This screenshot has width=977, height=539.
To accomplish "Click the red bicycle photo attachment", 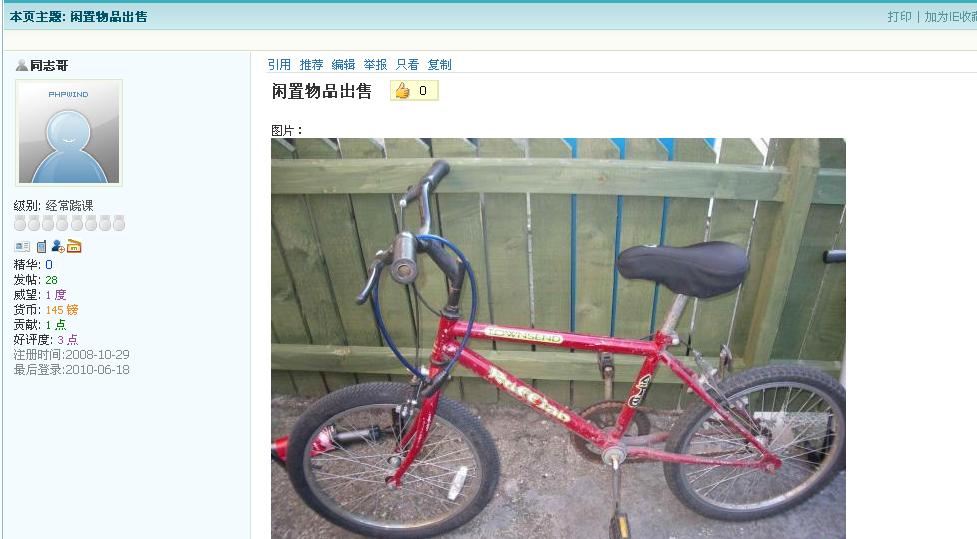I will (x=558, y=338).
